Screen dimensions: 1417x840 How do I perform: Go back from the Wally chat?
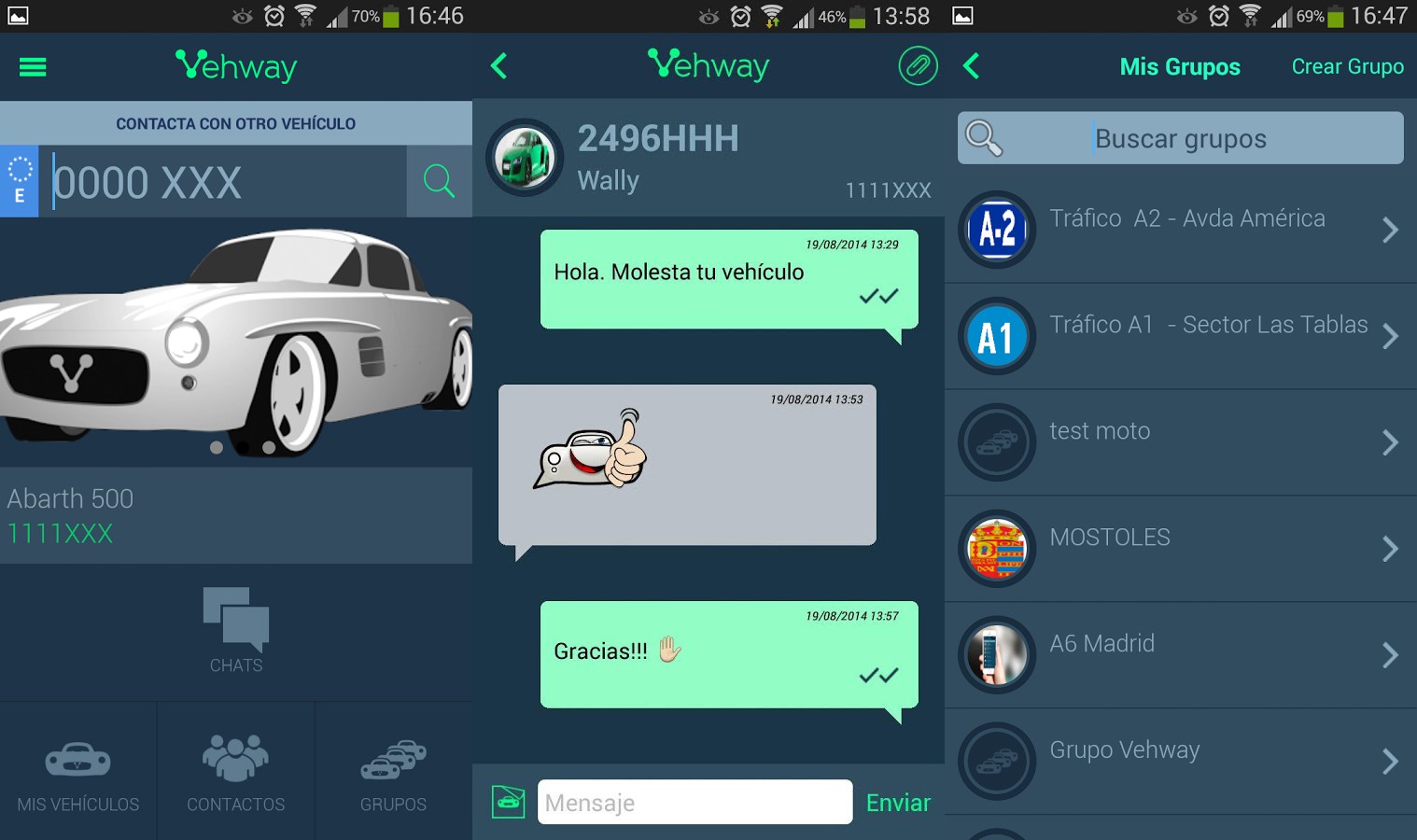(499, 66)
